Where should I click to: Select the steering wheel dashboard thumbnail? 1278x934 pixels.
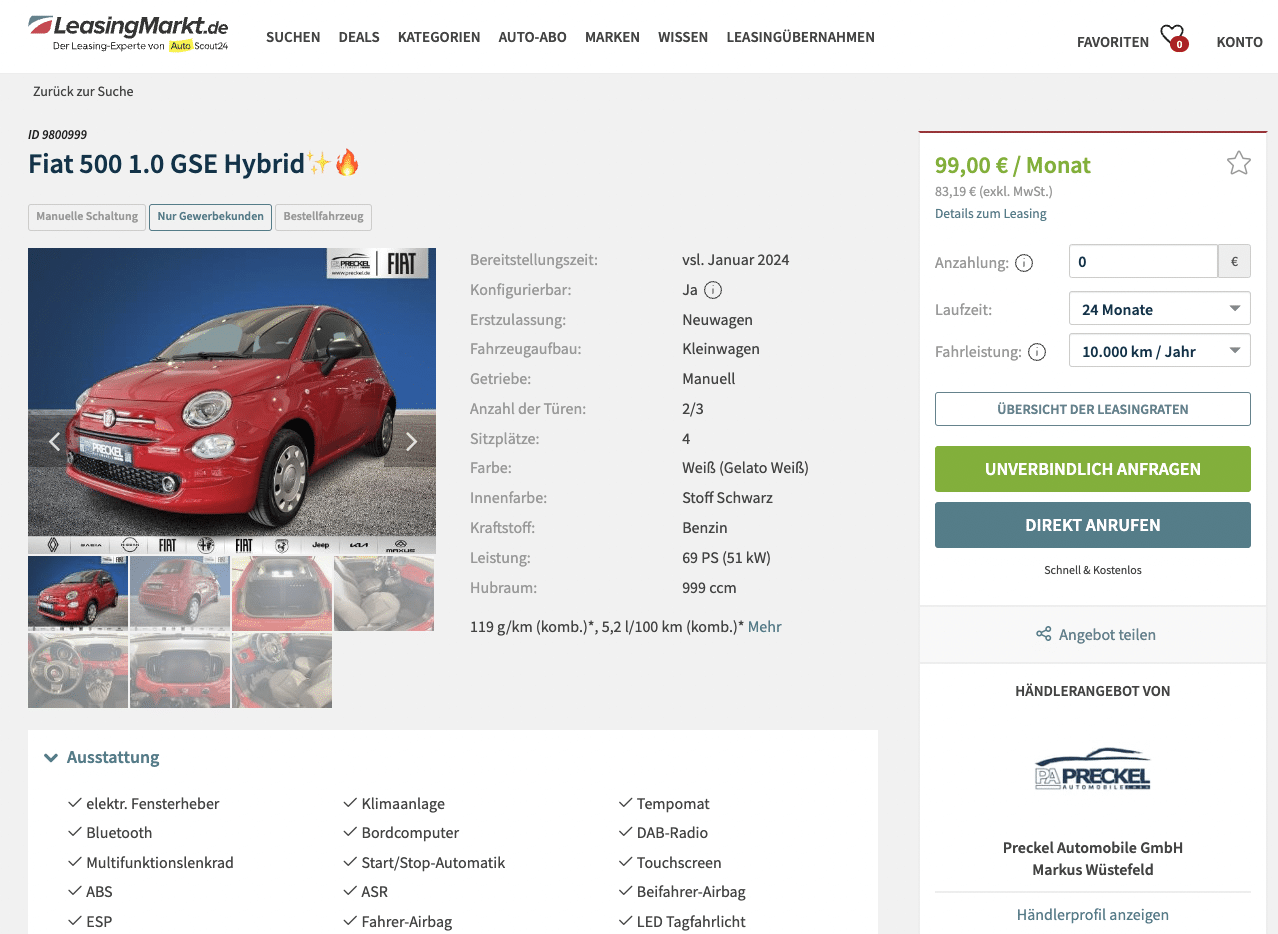tap(78, 670)
